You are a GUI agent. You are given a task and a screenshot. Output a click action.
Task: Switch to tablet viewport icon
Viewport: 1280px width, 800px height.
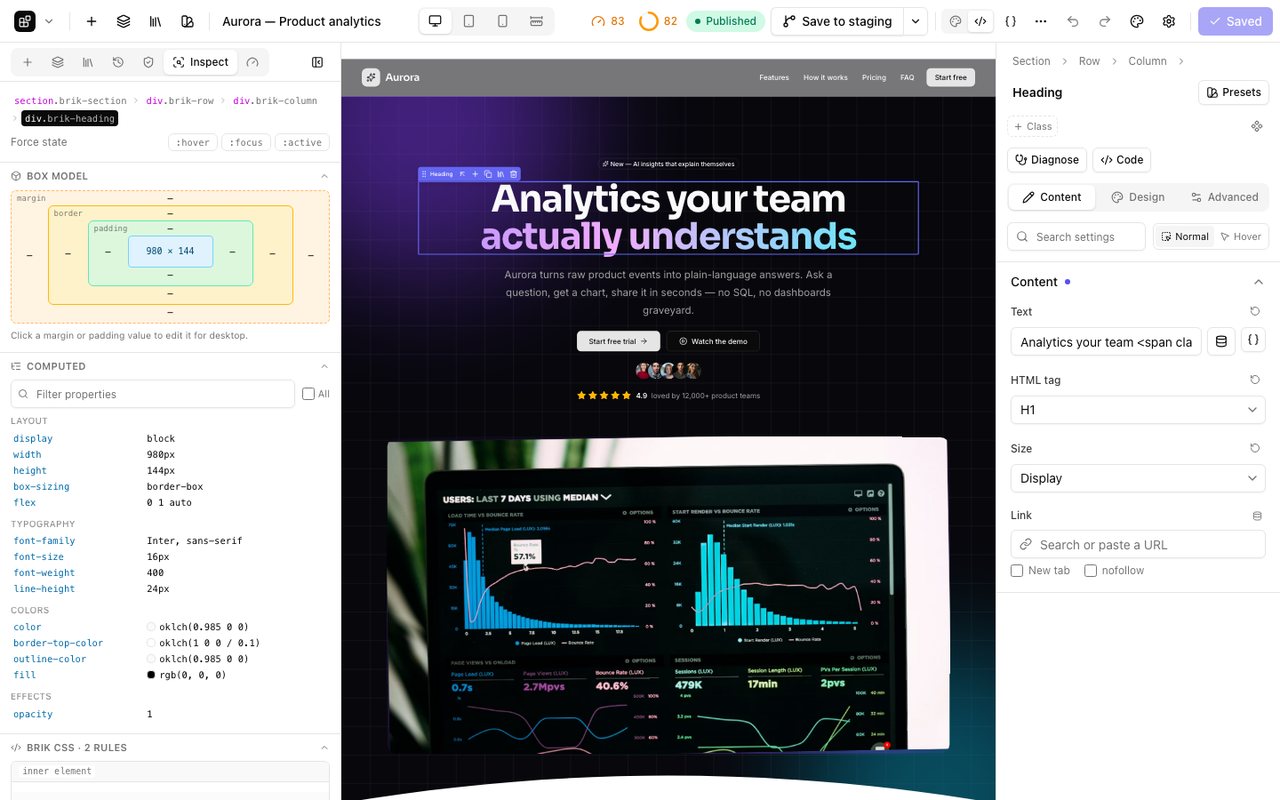(469, 21)
